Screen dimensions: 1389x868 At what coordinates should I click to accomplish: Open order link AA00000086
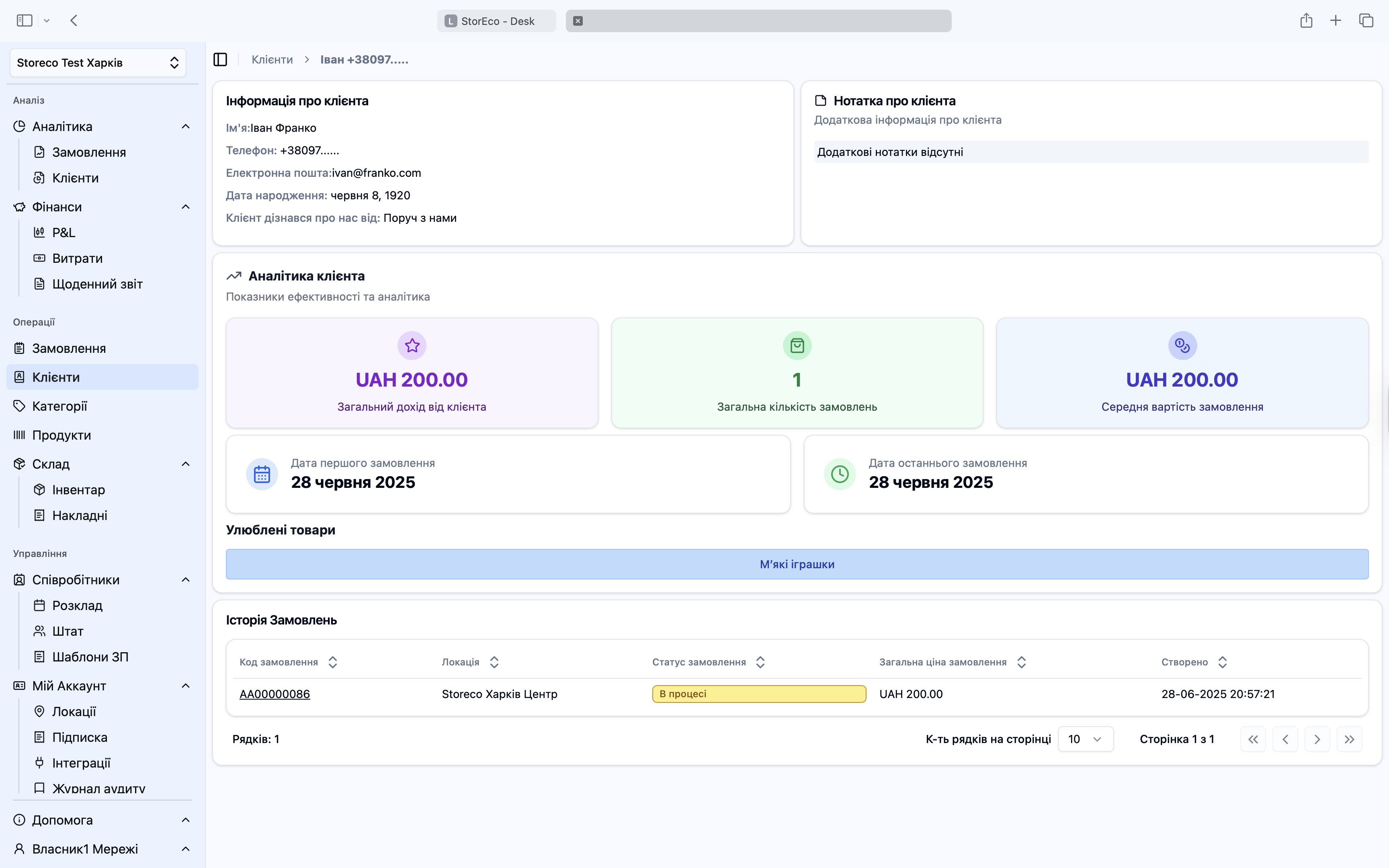(x=275, y=694)
